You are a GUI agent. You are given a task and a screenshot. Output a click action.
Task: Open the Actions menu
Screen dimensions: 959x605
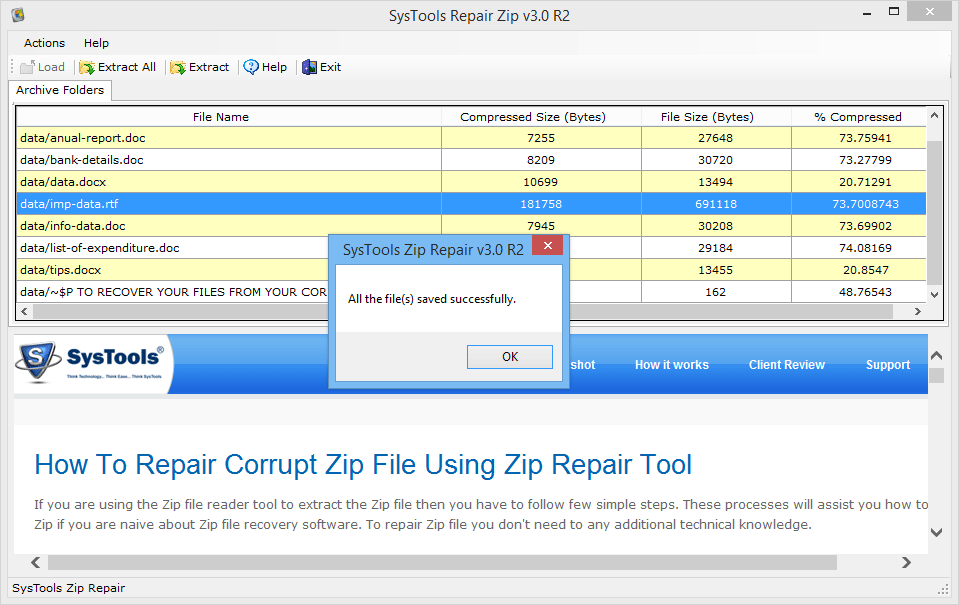[x=44, y=43]
